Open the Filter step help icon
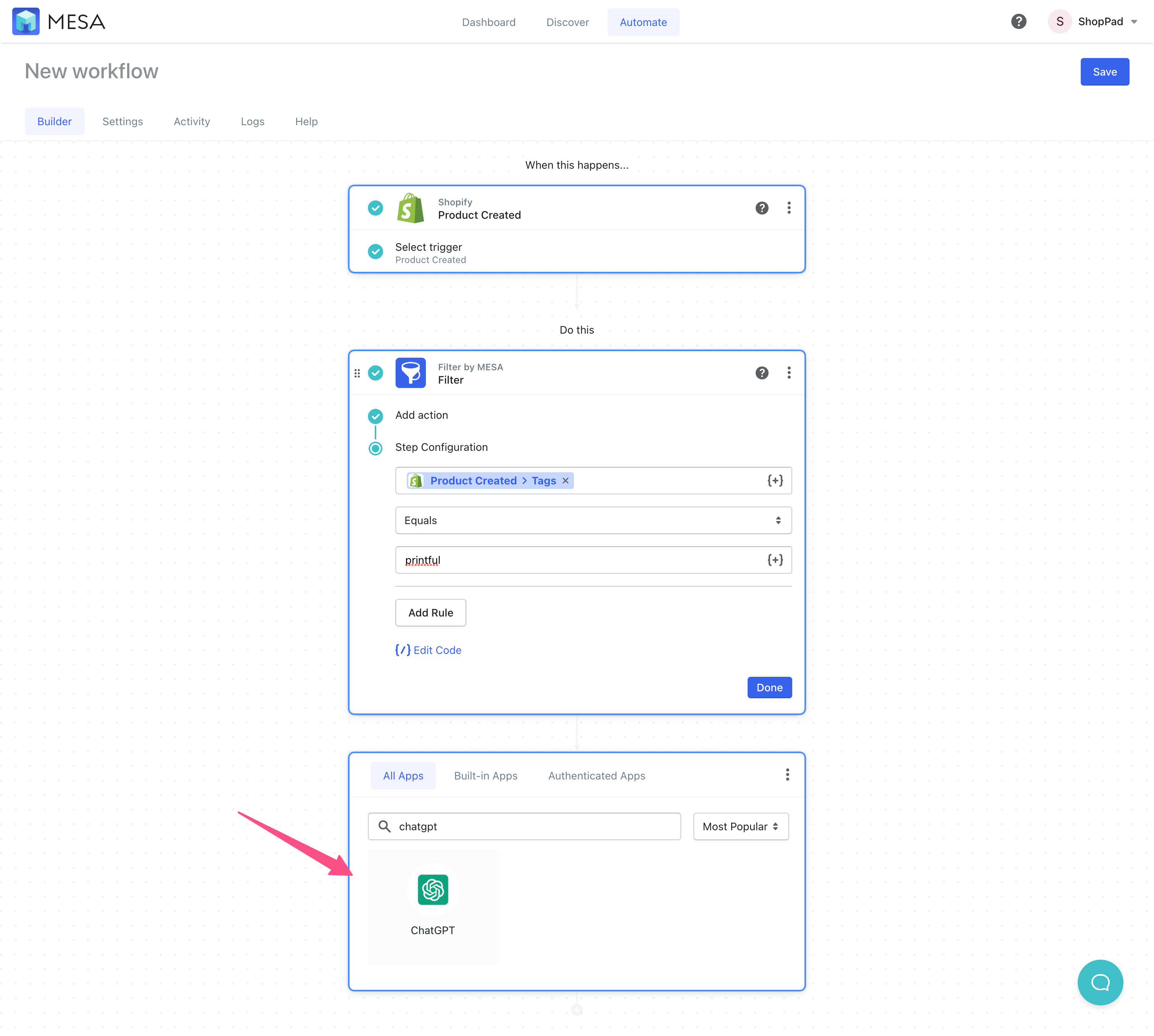 [x=762, y=373]
